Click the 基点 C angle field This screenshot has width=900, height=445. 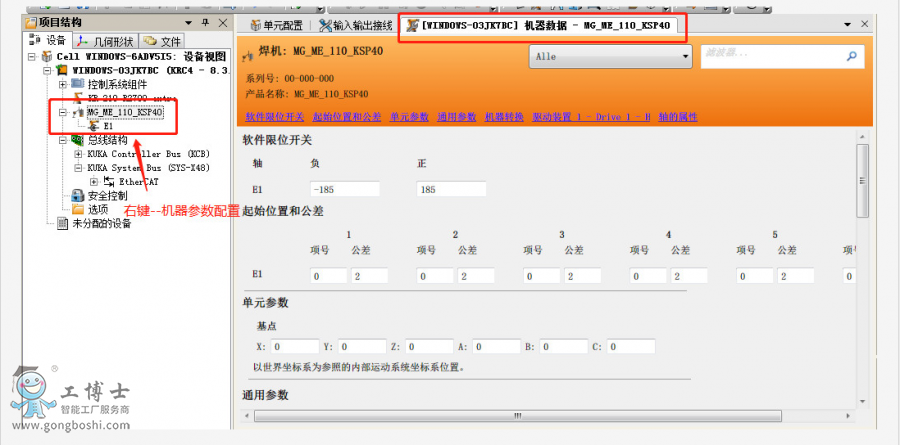(631, 347)
